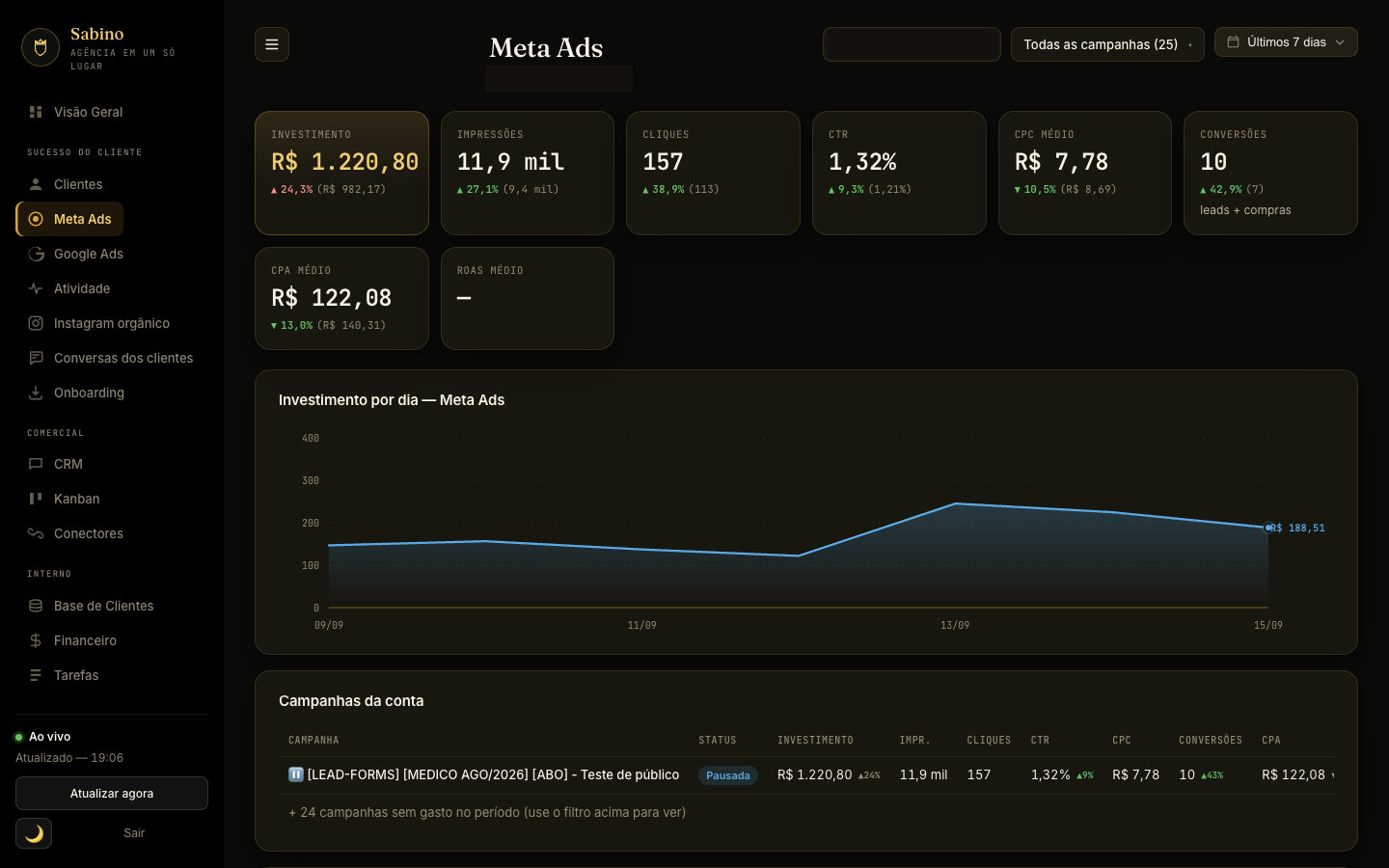The image size is (1389, 868).
Task: Click the R$ 188,51 chart data point
Action: (x=1267, y=528)
